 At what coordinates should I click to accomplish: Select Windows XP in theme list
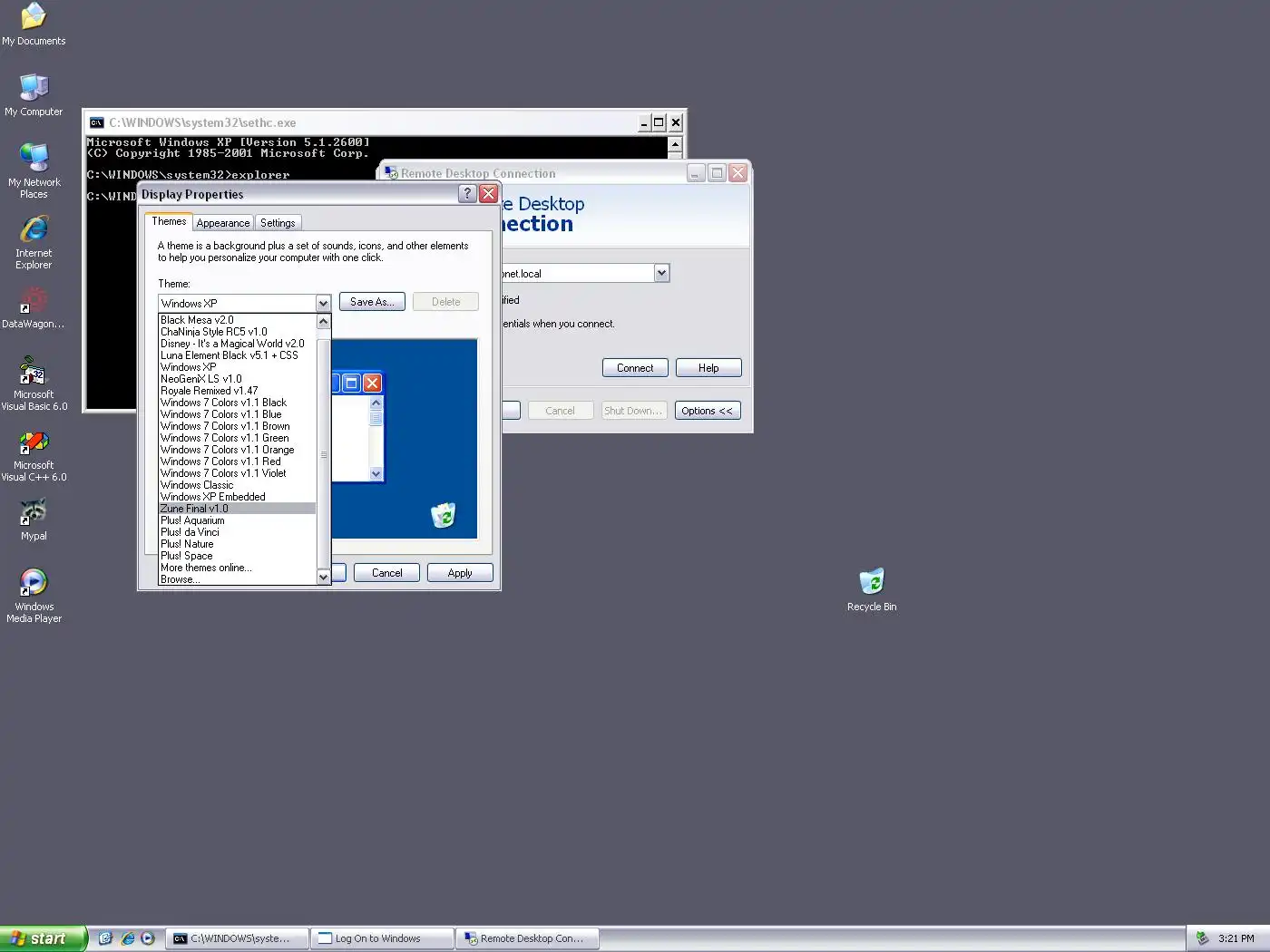(237, 367)
